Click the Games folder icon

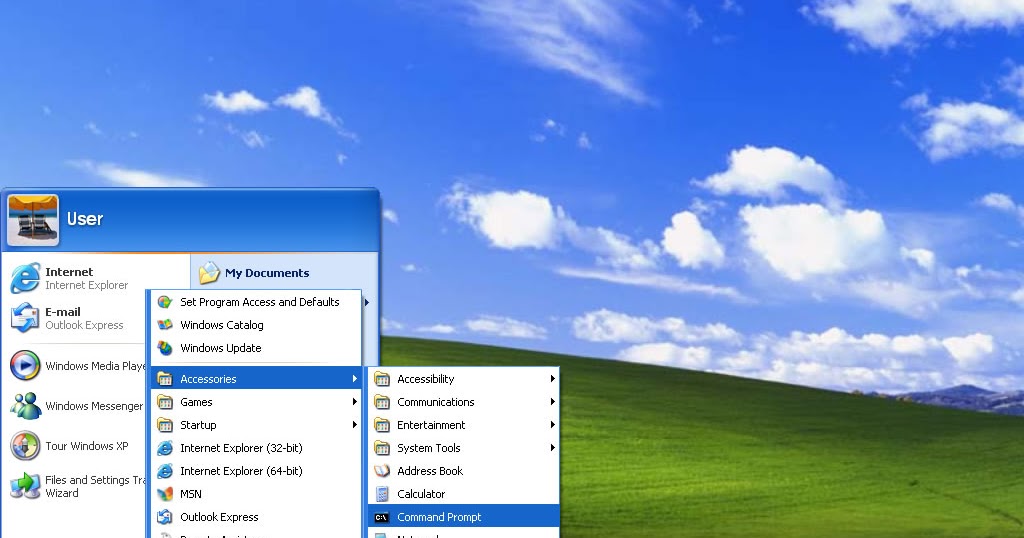pyautogui.click(x=165, y=402)
